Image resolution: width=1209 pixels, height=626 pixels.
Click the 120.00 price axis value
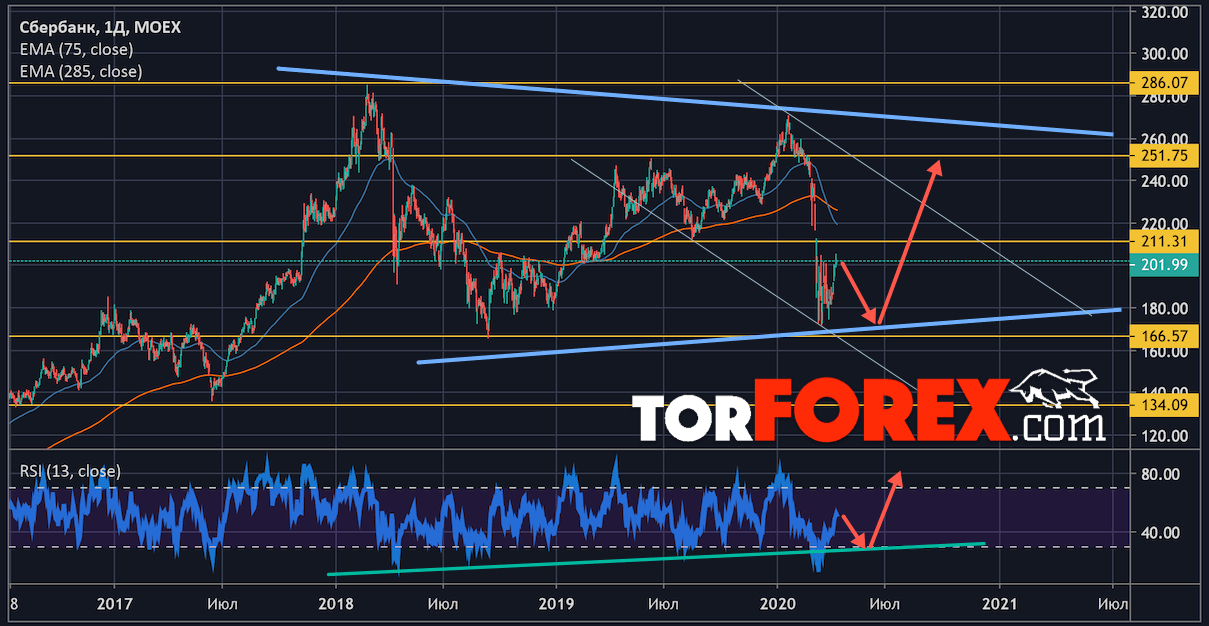coord(1164,436)
